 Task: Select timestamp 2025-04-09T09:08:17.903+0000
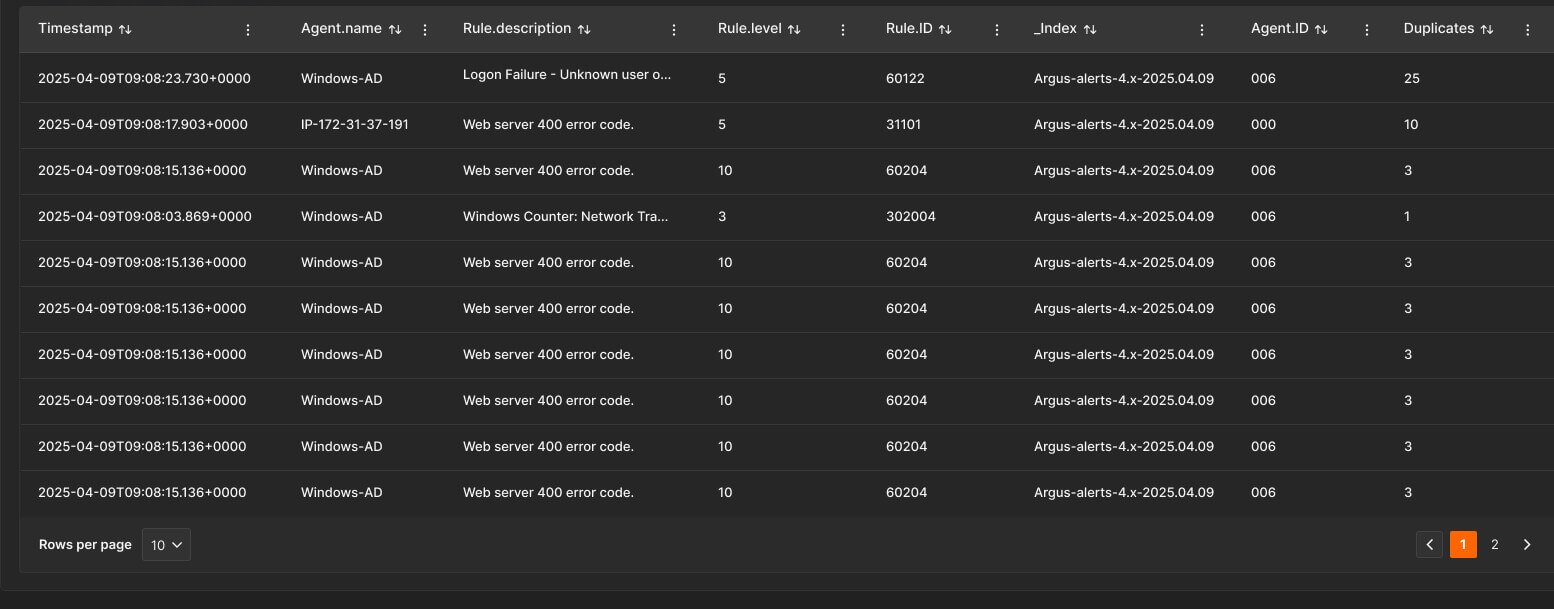click(x=143, y=124)
